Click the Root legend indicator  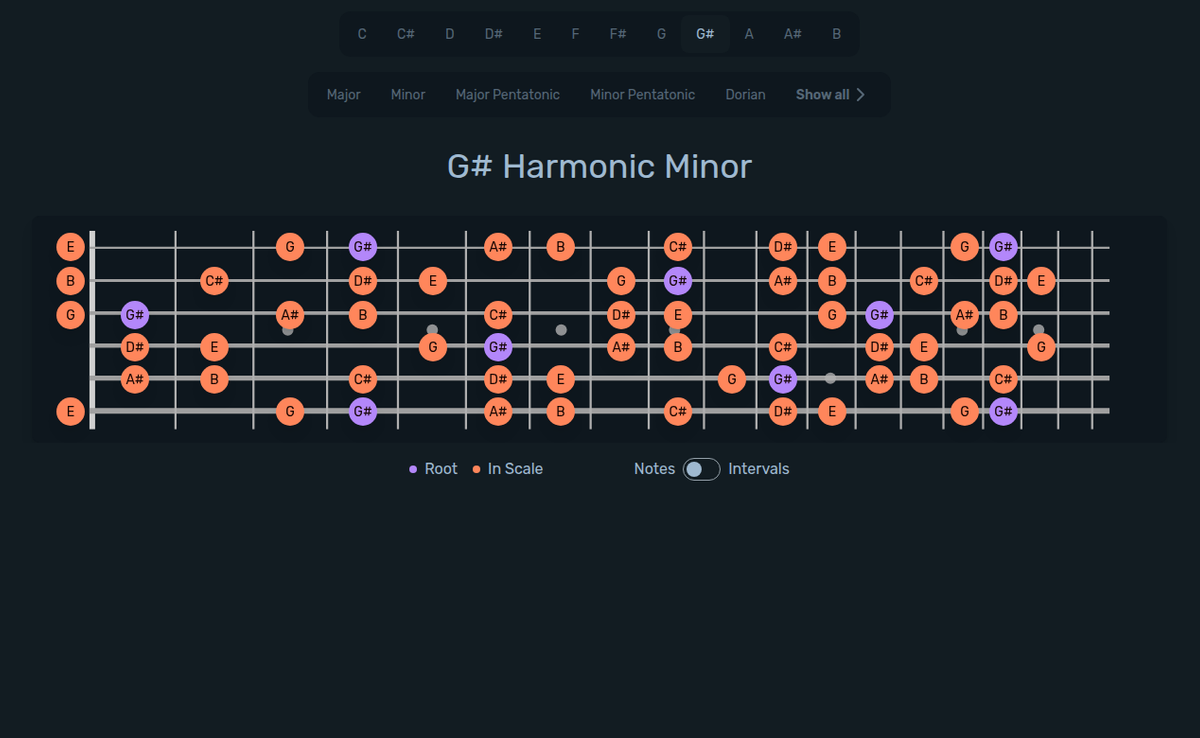pos(414,468)
